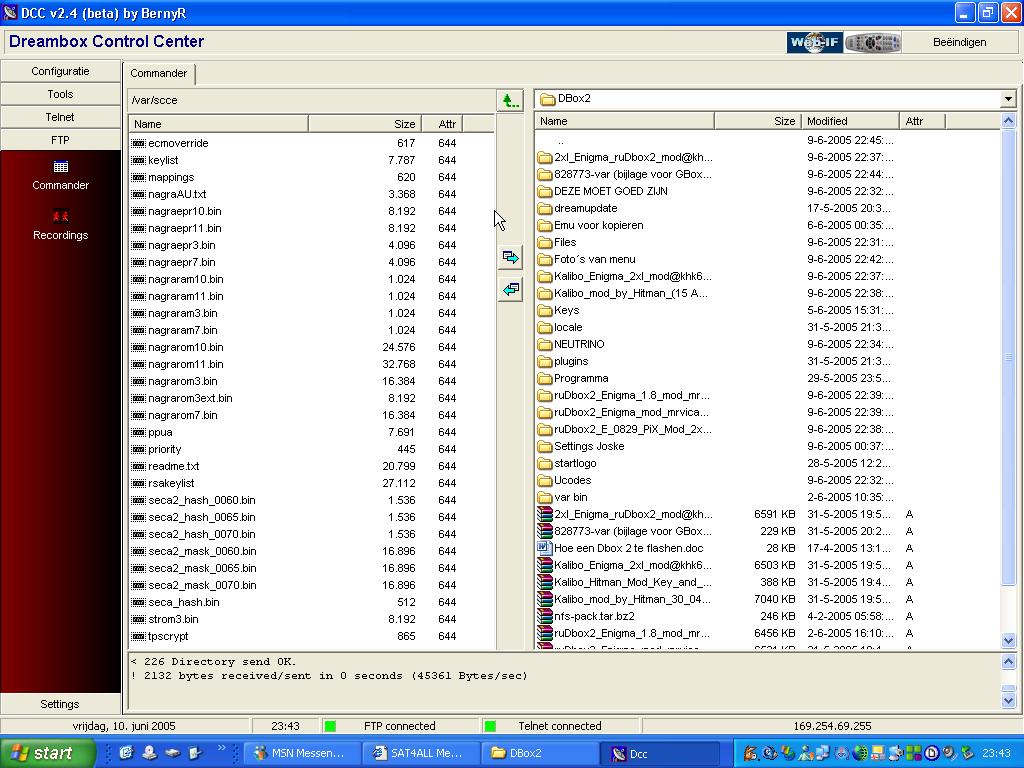Click the local file list scrollbar thumb
This screenshot has height=768, width=1024.
pos(1008,357)
